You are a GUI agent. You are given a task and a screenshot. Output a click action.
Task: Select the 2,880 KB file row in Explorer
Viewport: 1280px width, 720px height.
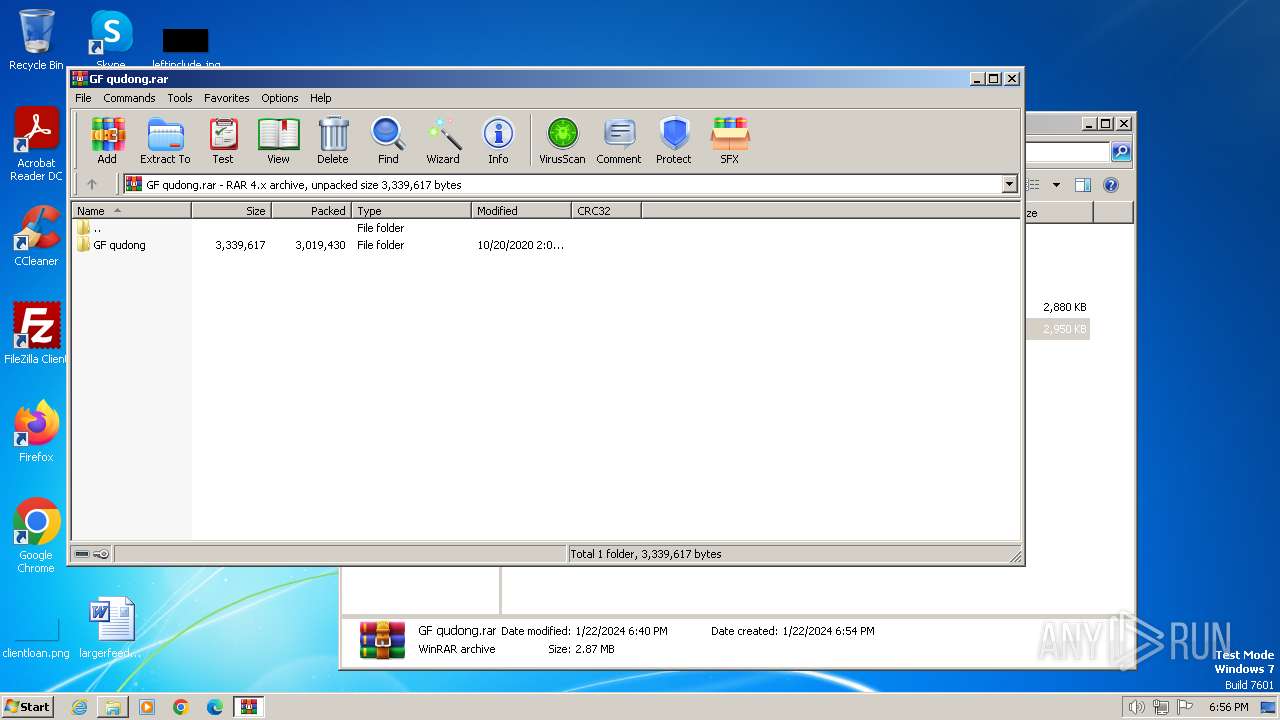1058,307
